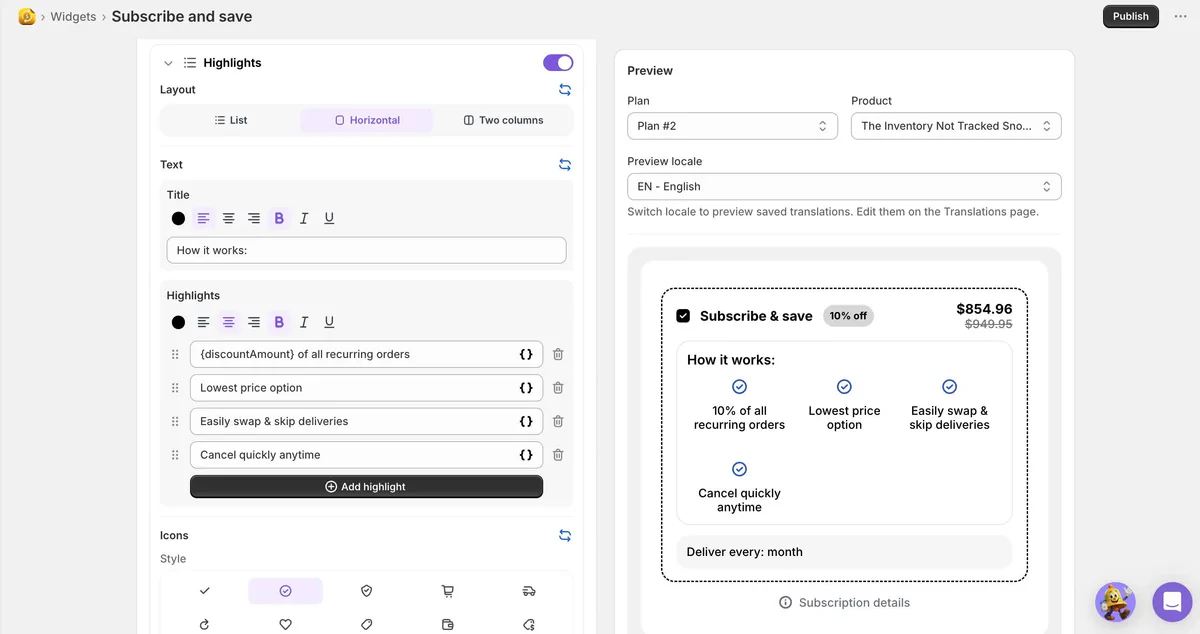
Task: Align Highlights text to the left
Action: (x=204, y=322)
